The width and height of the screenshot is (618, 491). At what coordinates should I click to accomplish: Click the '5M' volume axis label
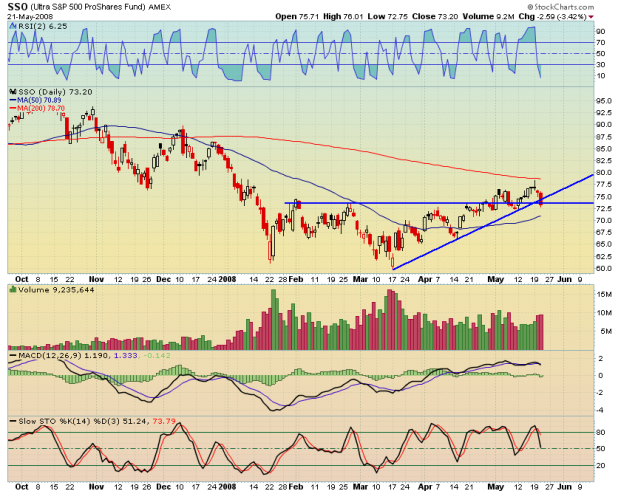[x=606, y=331]
